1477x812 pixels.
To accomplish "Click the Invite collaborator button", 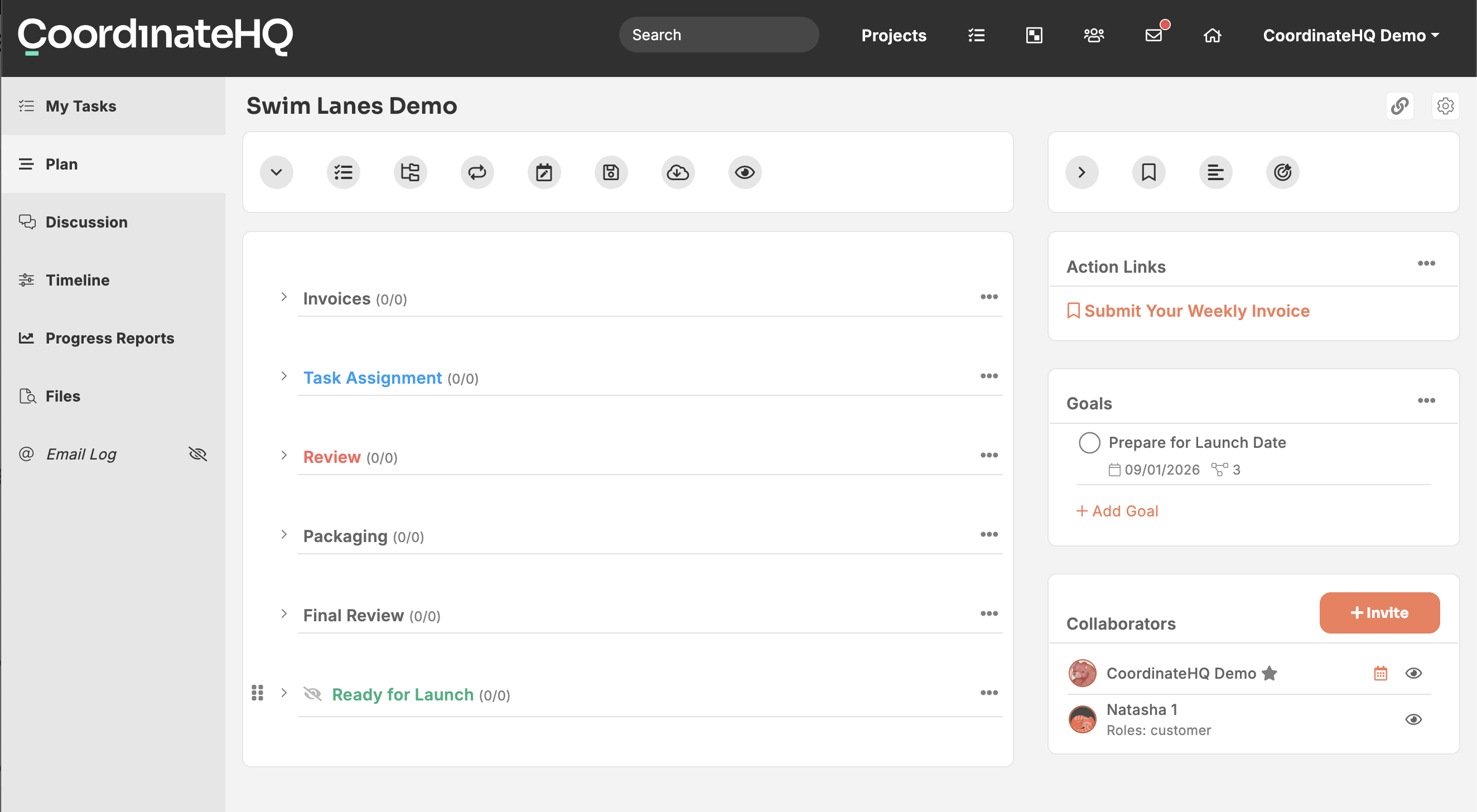I will click(x=1379, y=612).
